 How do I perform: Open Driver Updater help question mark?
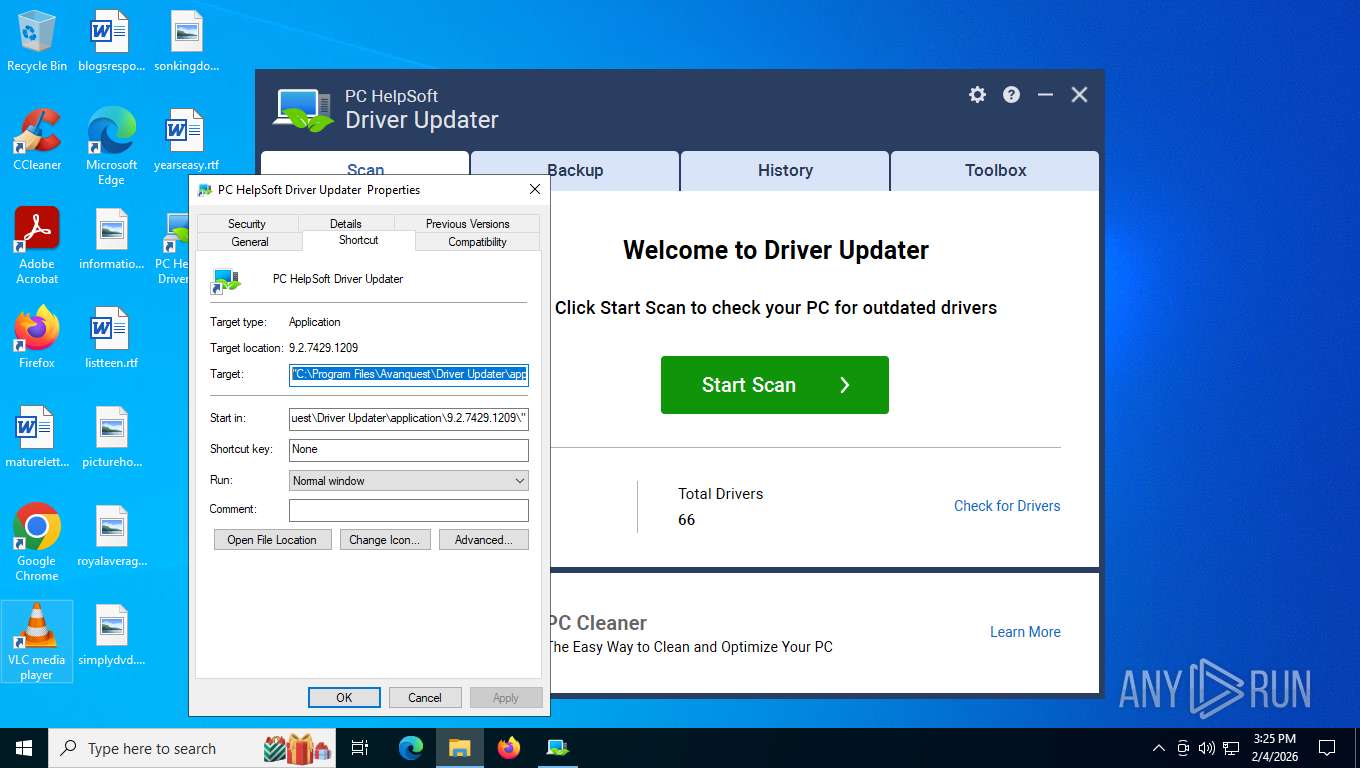click(x=1012, y=95)
